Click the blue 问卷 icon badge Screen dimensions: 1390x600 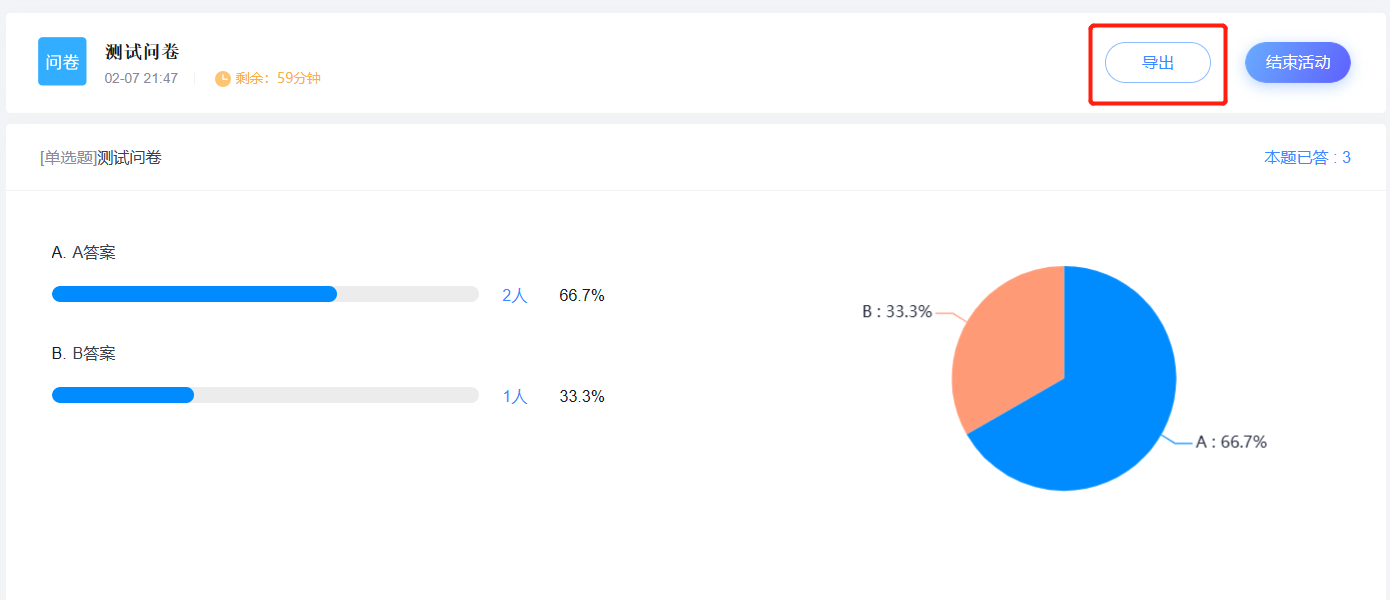[x=62, y=62]
